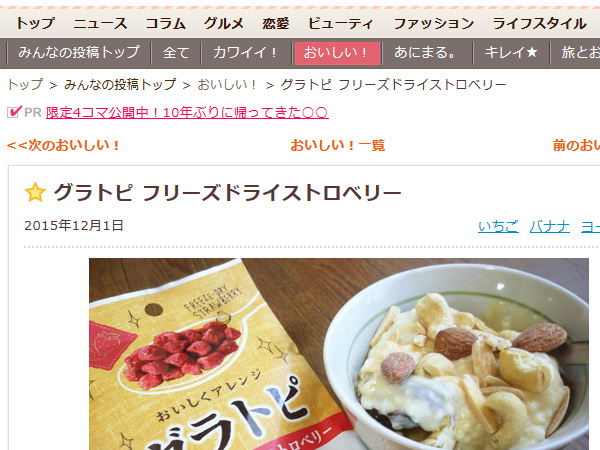
Task: Click the PR checkmark icon
Action: click(x=14, y=112)
